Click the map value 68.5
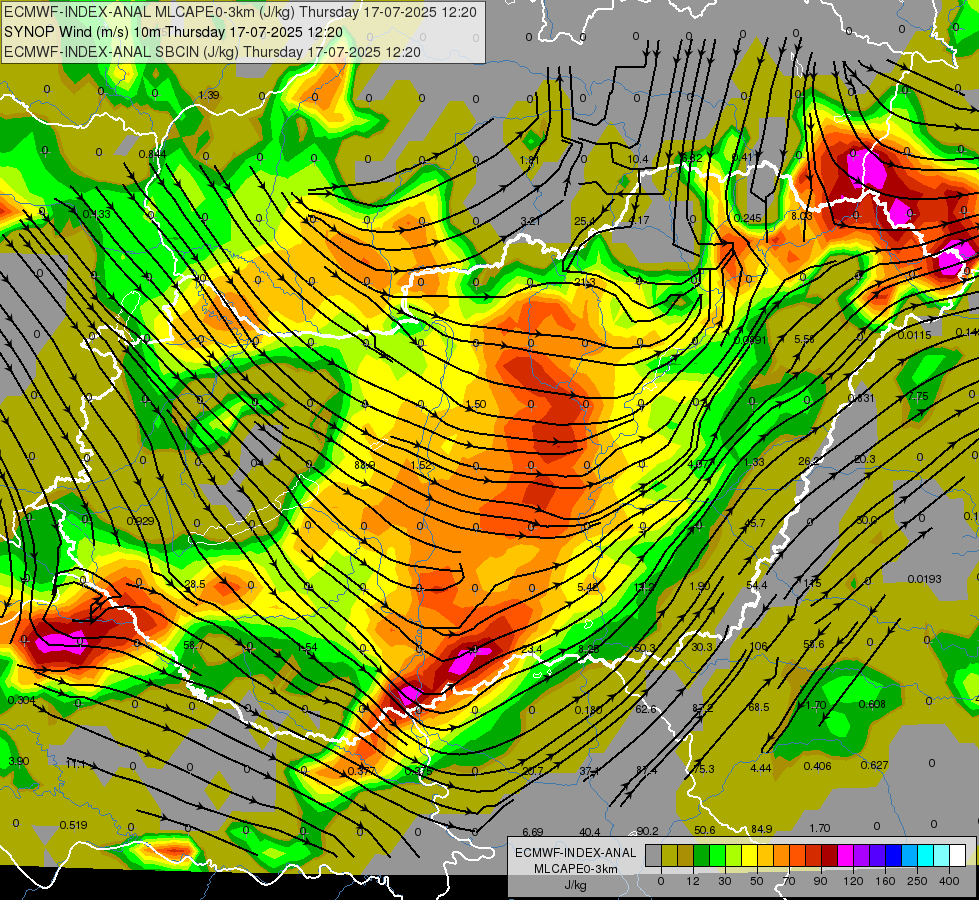This screenshot has width=979, height=900. (x=759, y=707)
